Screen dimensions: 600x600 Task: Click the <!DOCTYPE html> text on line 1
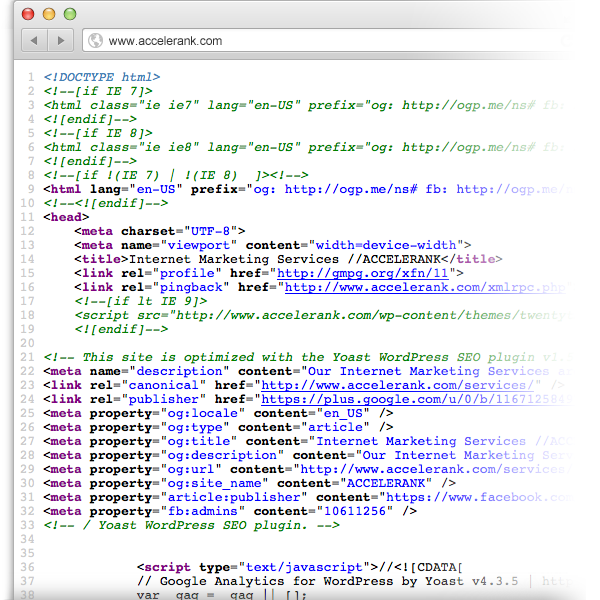tap(101, 77)
